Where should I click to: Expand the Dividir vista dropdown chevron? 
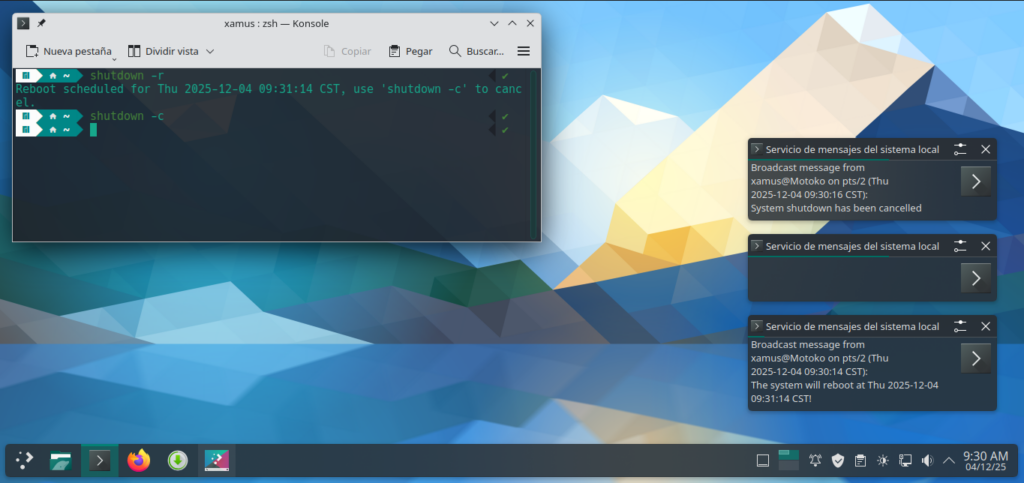(x=210, y=51)
